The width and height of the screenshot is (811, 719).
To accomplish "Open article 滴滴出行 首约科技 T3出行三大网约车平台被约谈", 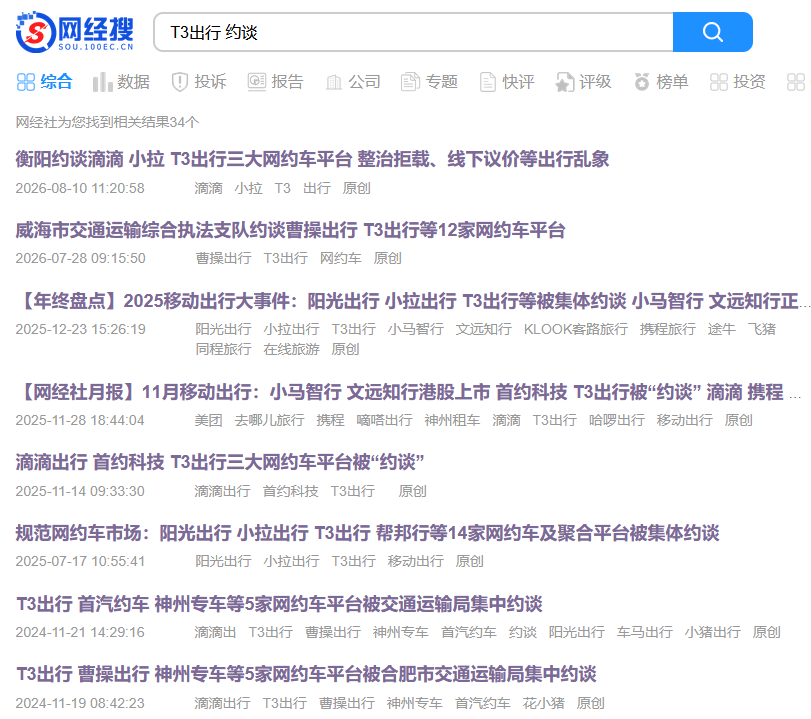I will pyautogui.click(x=220, y=462).
